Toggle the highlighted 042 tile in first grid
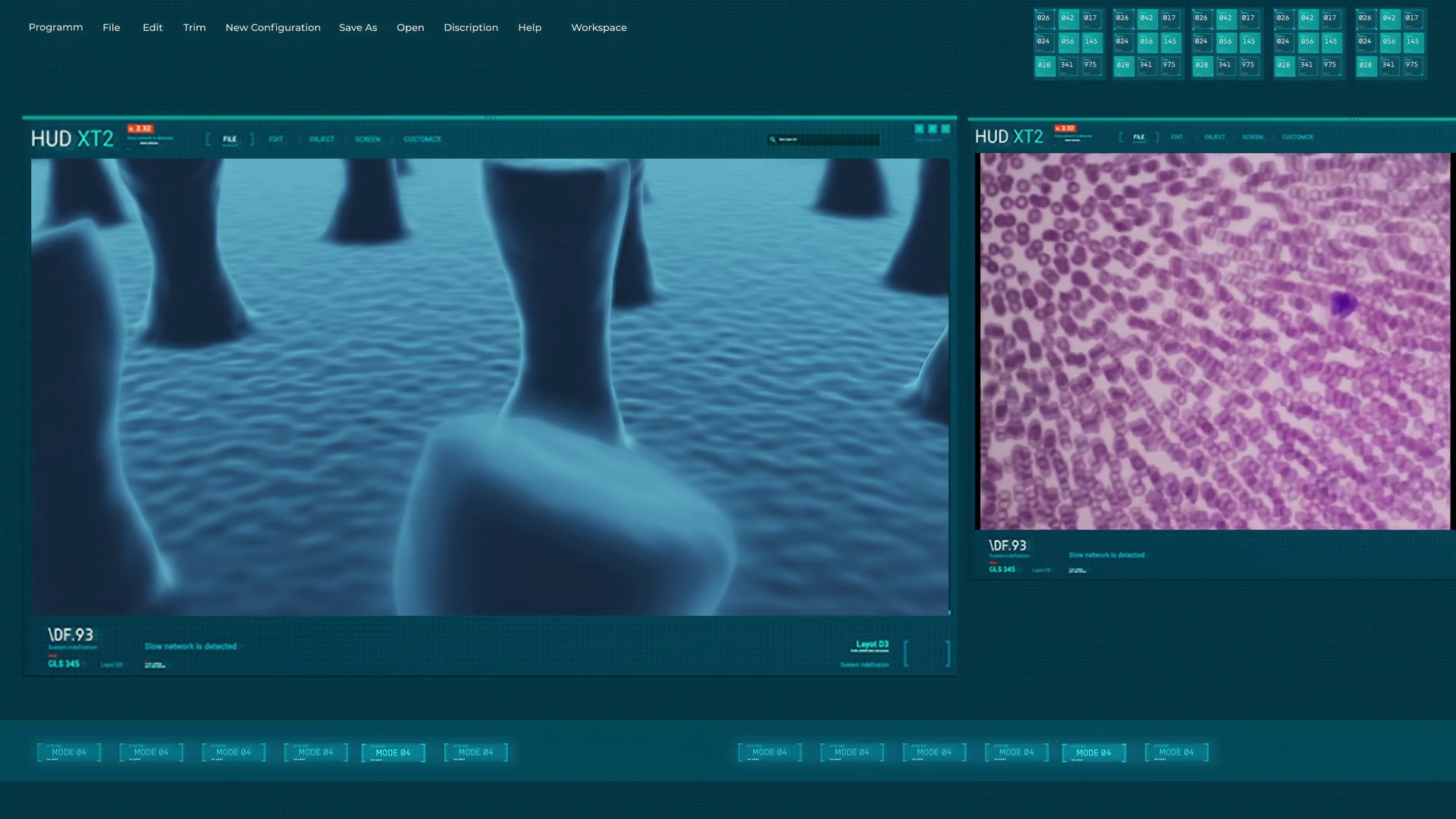Image resolution: width=1456 pixels, height=819 pixels. (x=1068, y=18)
